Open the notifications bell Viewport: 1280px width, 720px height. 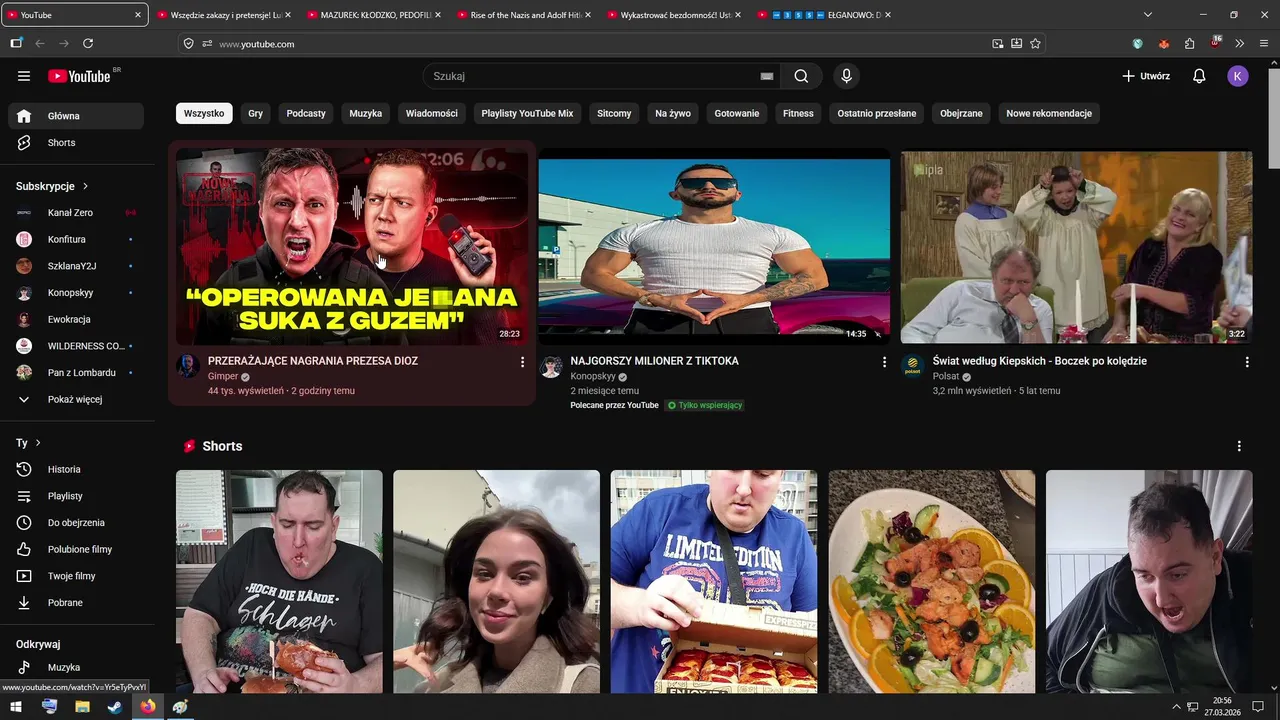(1199, 76)
